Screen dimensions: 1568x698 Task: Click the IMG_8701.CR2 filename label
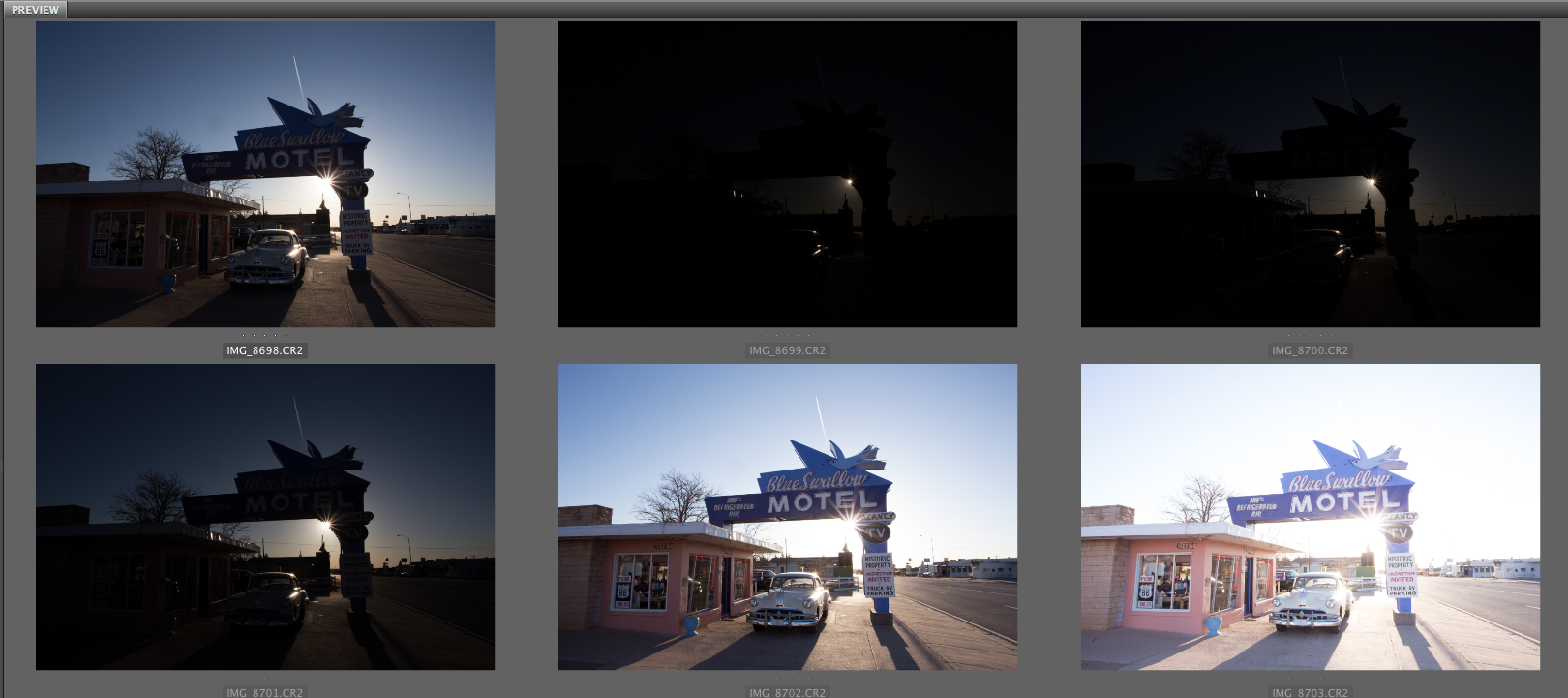265,692
